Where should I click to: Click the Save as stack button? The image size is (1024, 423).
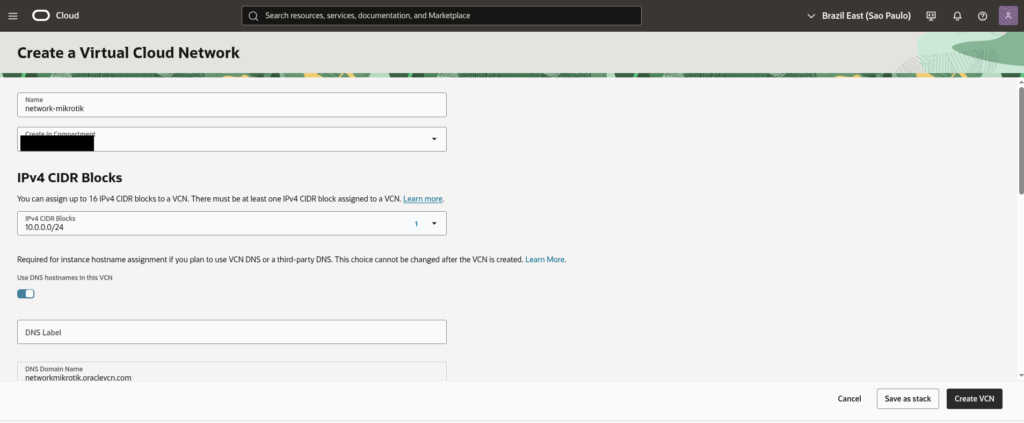pos(908,398)
